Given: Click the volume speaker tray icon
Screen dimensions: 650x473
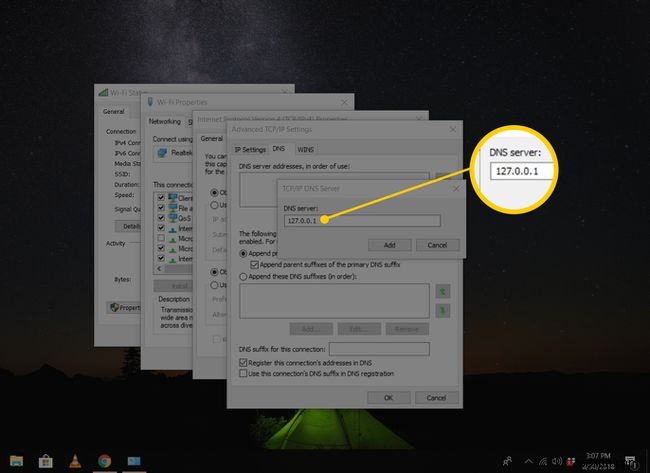Looking at the screenshot, I should point(557,461).
